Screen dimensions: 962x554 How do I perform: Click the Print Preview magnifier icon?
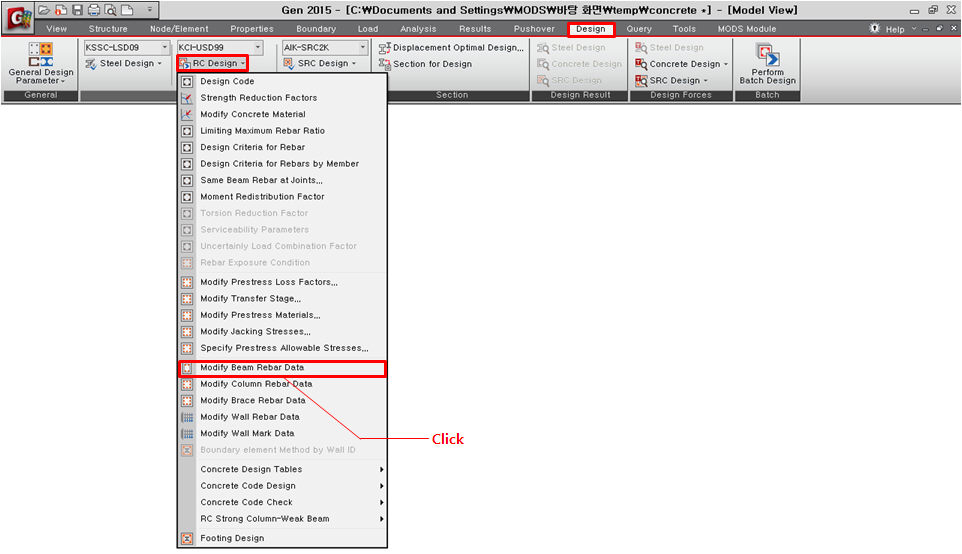tap(110, 10)
